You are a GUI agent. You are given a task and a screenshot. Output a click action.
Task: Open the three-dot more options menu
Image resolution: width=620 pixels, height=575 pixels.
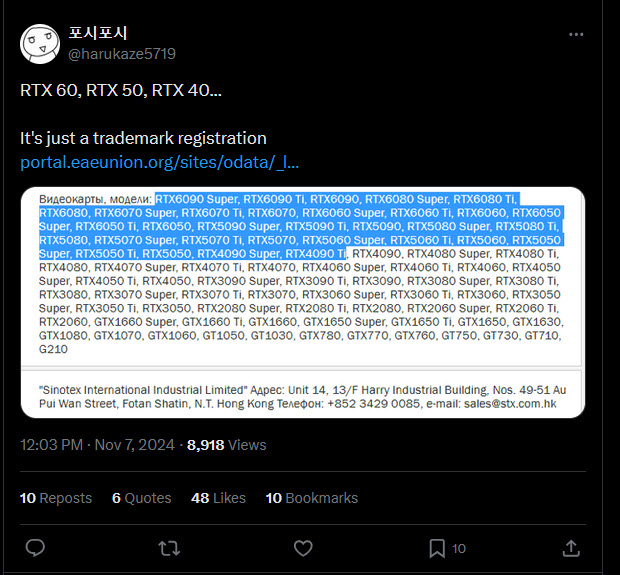click(x=576, y=34)
